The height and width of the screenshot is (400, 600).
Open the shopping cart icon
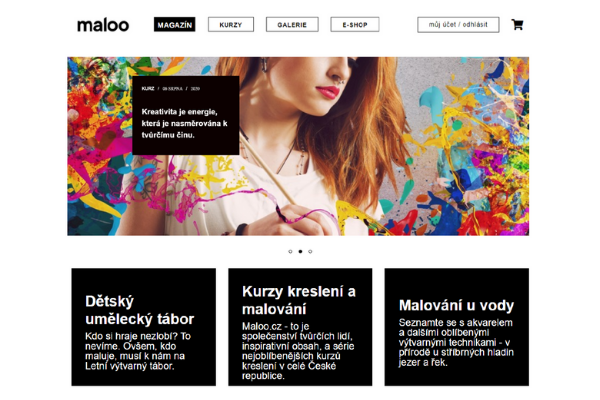517,25
